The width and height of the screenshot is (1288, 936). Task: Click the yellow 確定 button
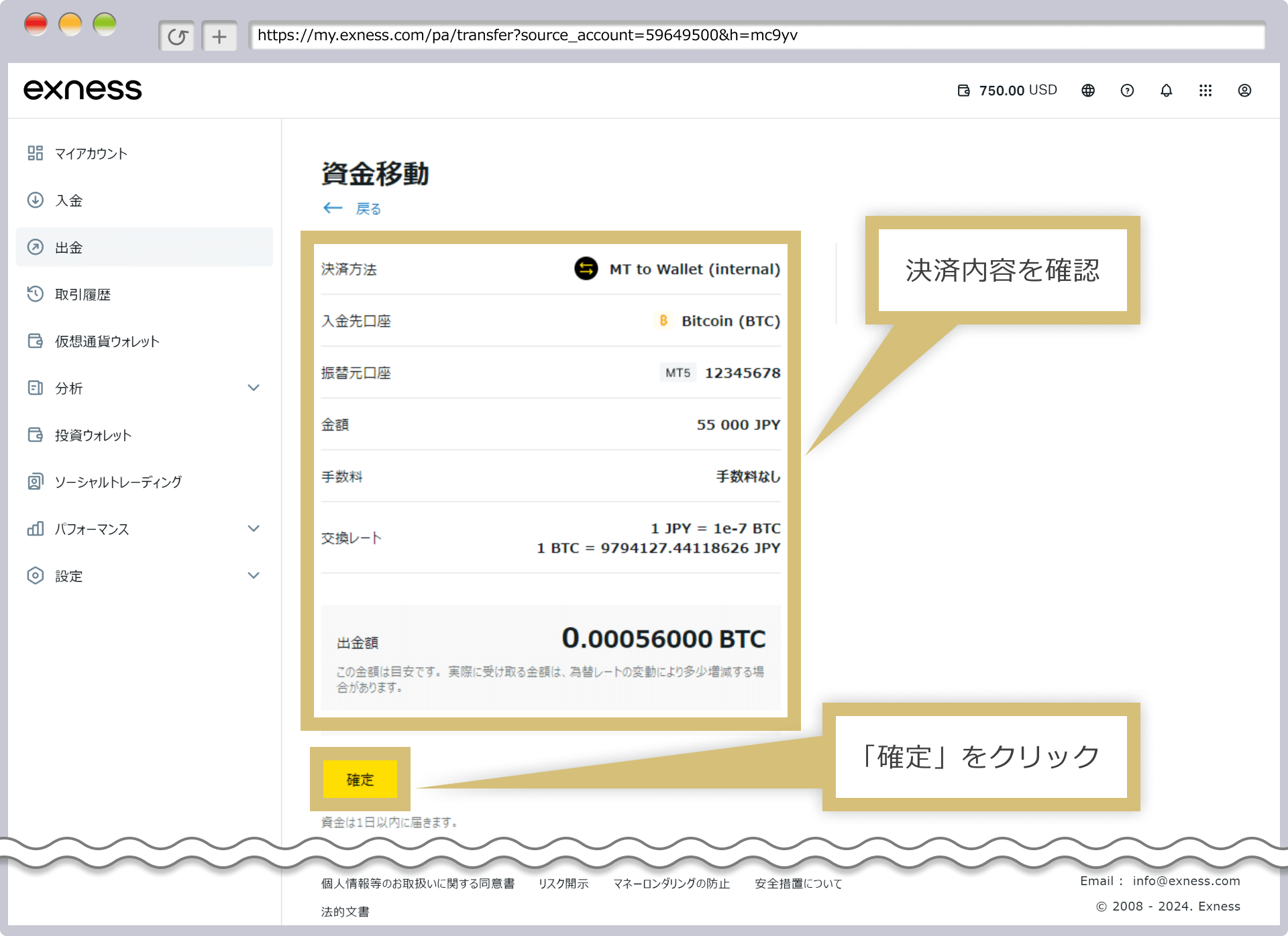coord(360,779)
